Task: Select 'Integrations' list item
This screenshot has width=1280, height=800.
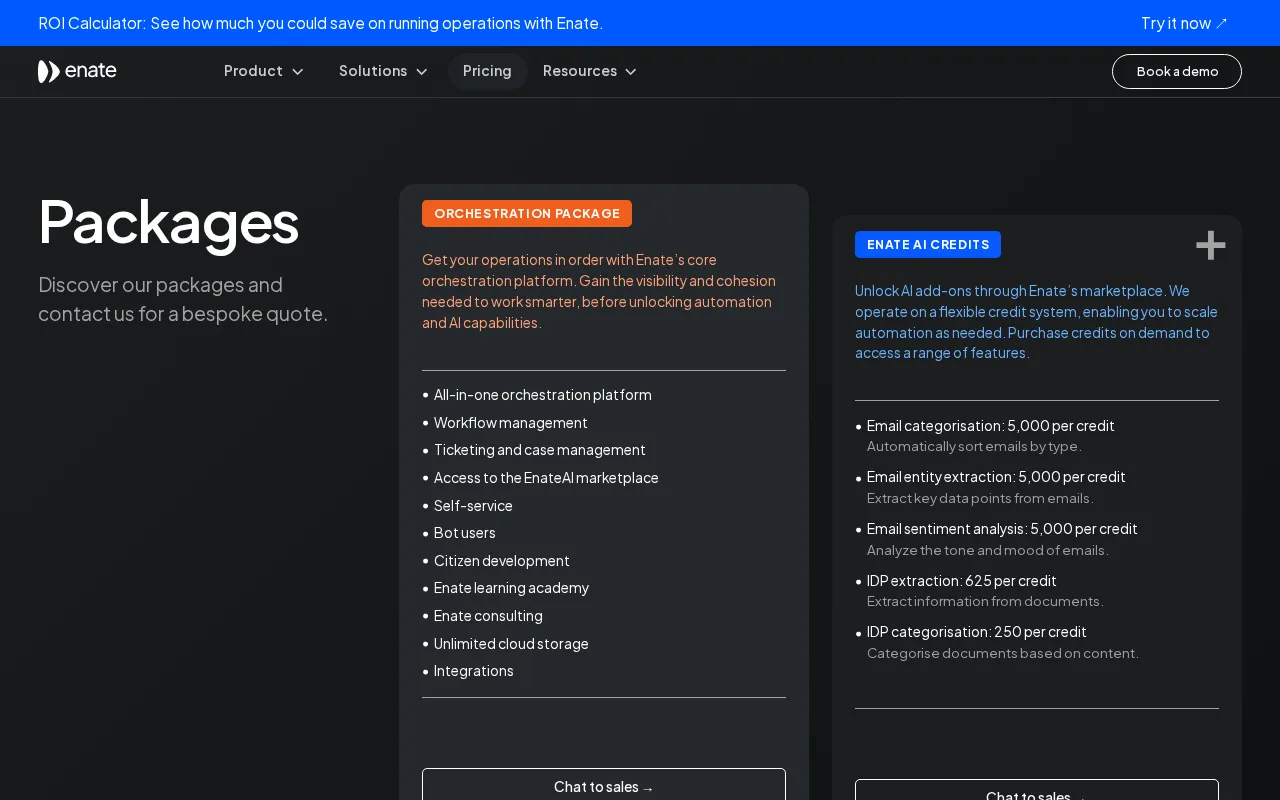Action: 474,671
